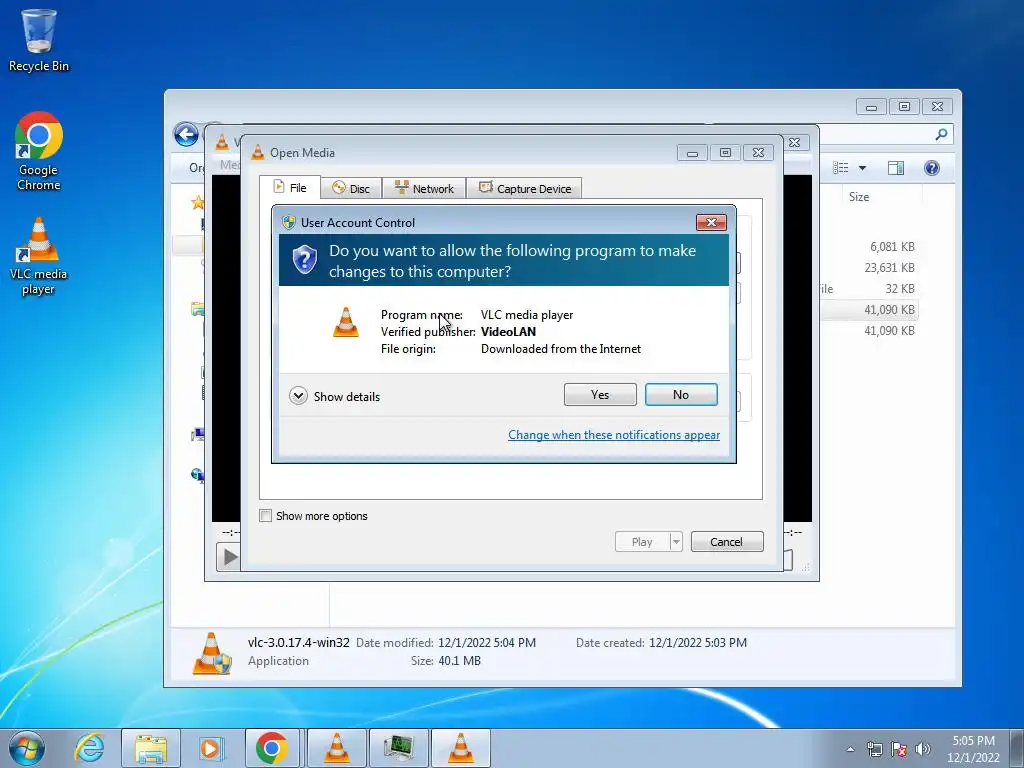1024x768 pixels.
Task: Click the VLC play control button
Action: pyautogui.click(x=229, y=557)
